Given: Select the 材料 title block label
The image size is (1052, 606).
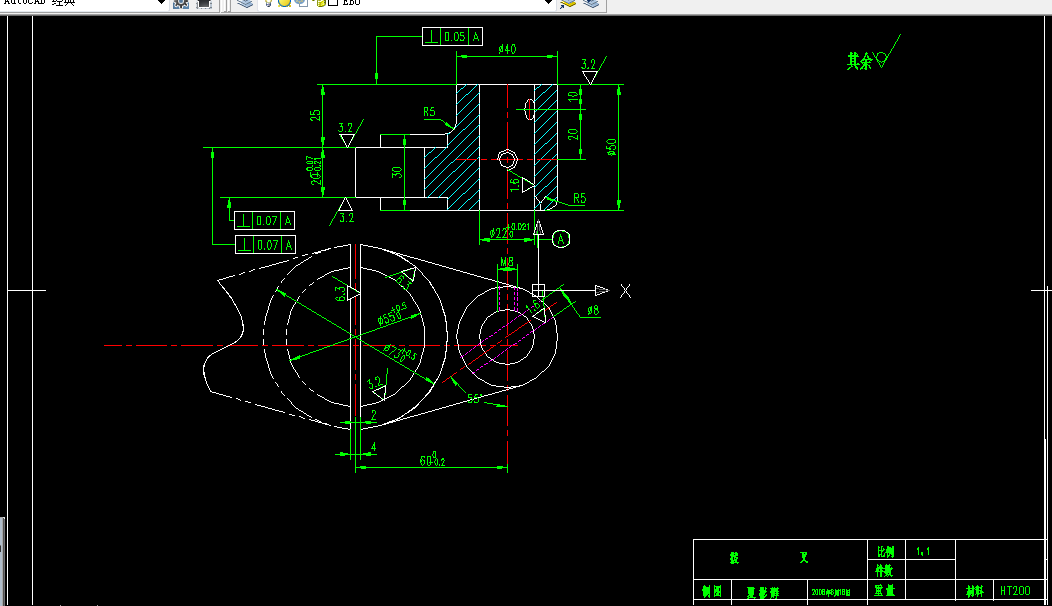Looking at the screenshot, I should pyautogui.click(x=975, y=591).
